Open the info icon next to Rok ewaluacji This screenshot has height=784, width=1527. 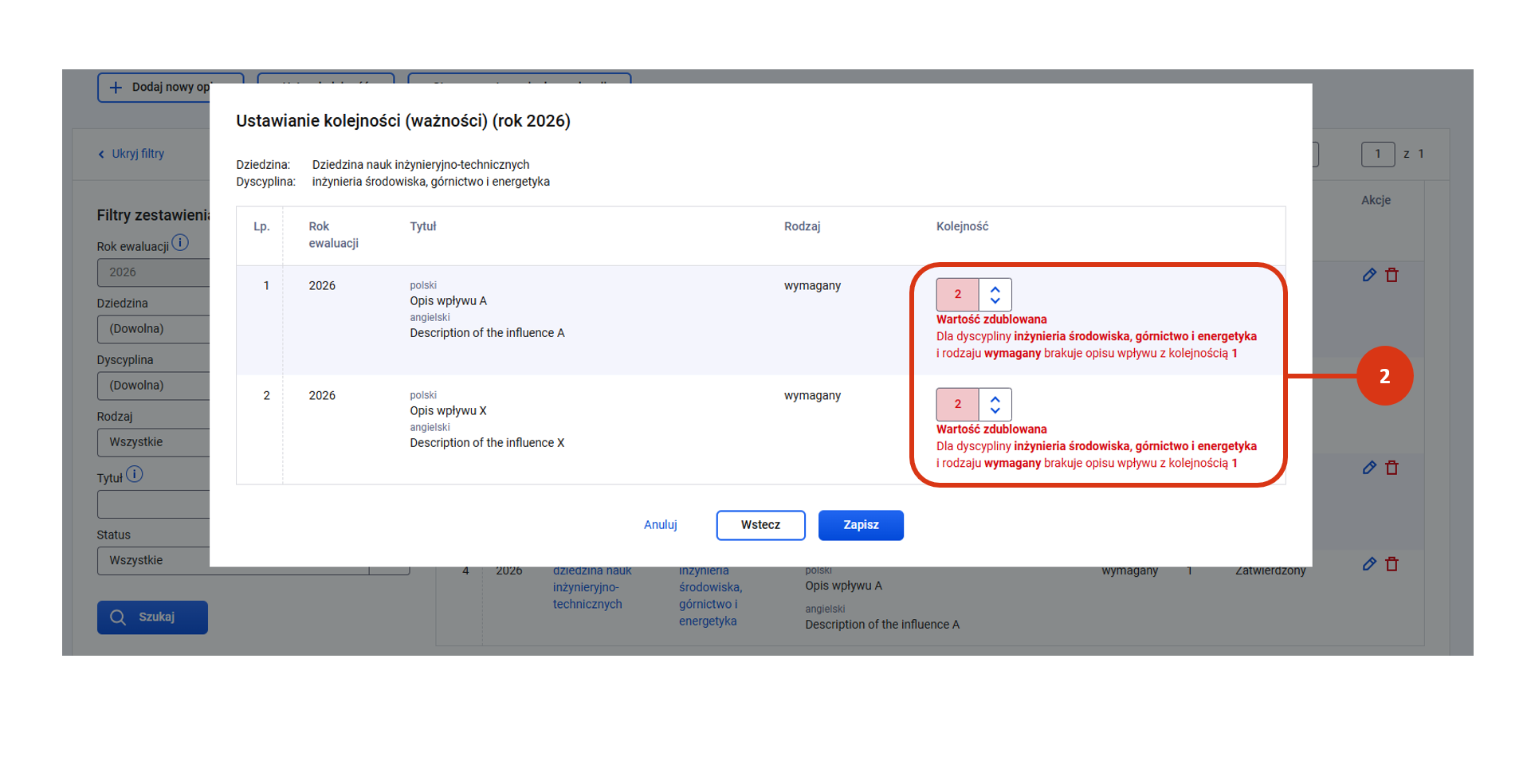click(x=180, y=243)
